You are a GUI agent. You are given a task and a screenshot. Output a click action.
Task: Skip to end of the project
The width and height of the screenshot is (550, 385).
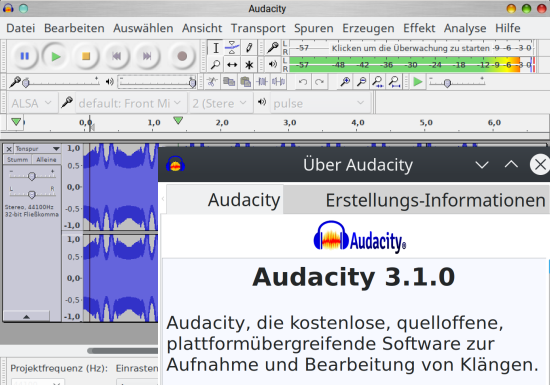[x=147, y=56]
